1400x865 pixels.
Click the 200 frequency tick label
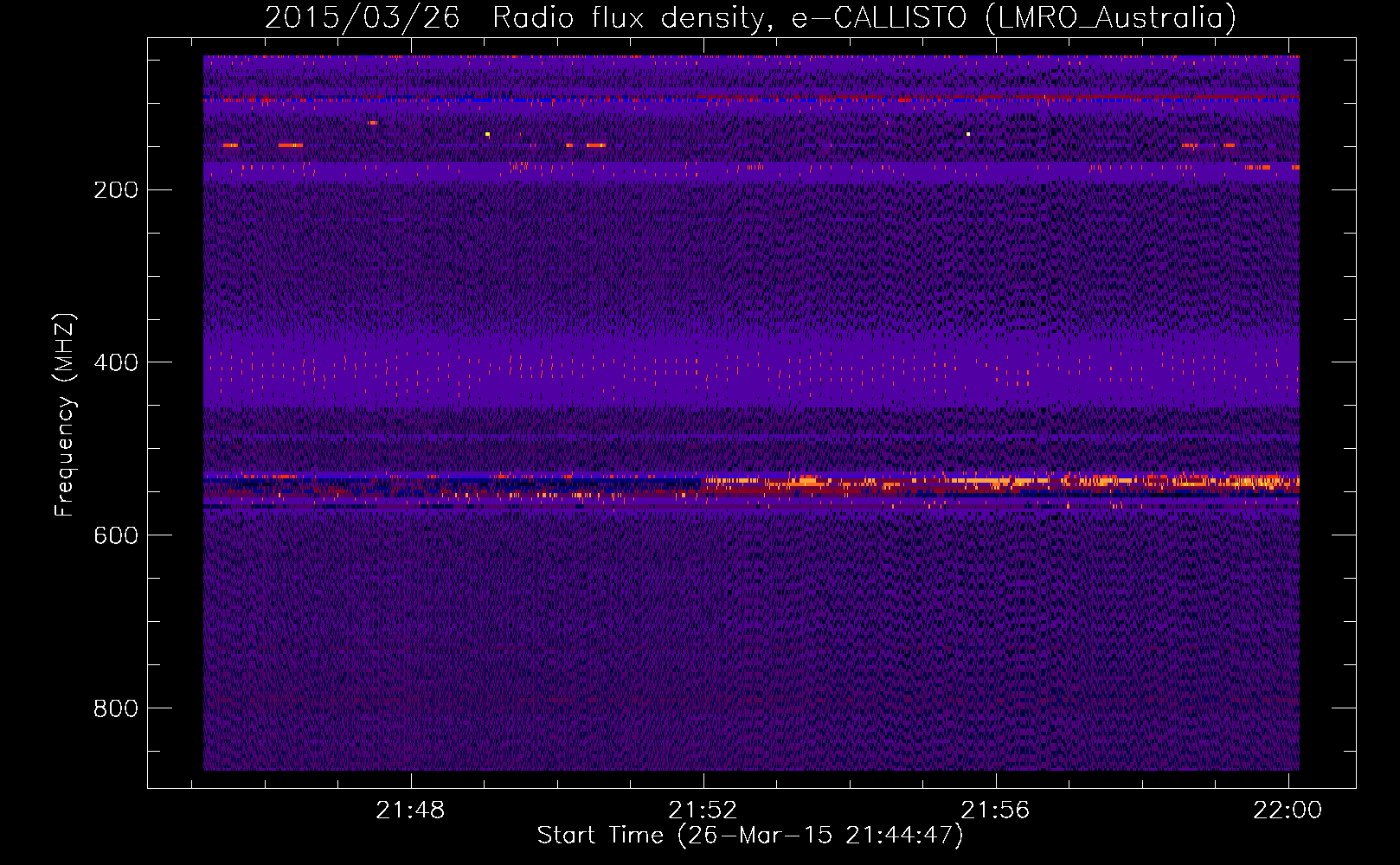pos(116,190)
